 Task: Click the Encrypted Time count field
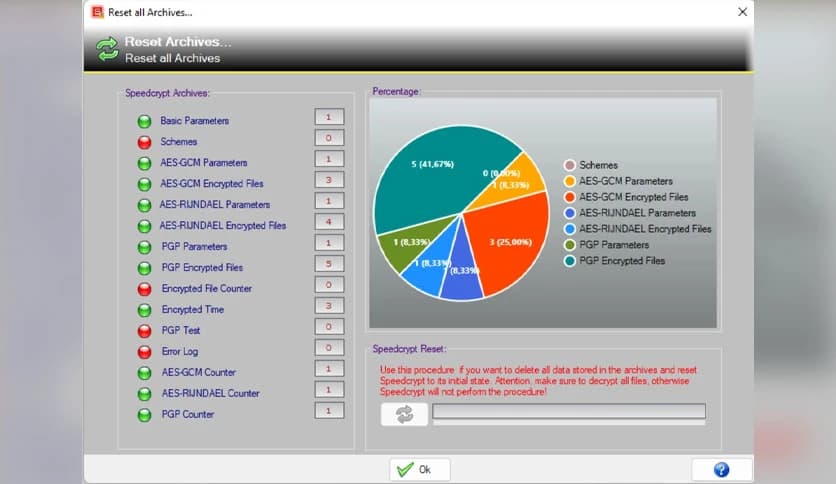coord(329,305)
